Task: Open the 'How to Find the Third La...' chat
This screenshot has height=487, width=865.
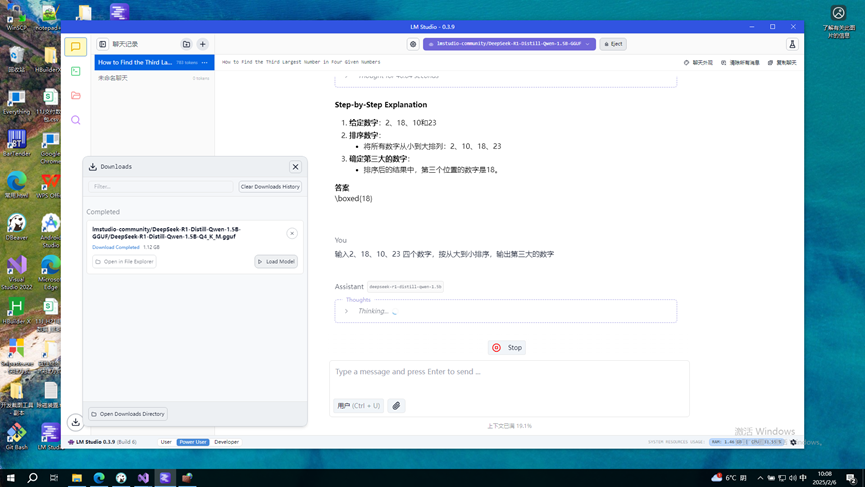Action: coord(154,62)
